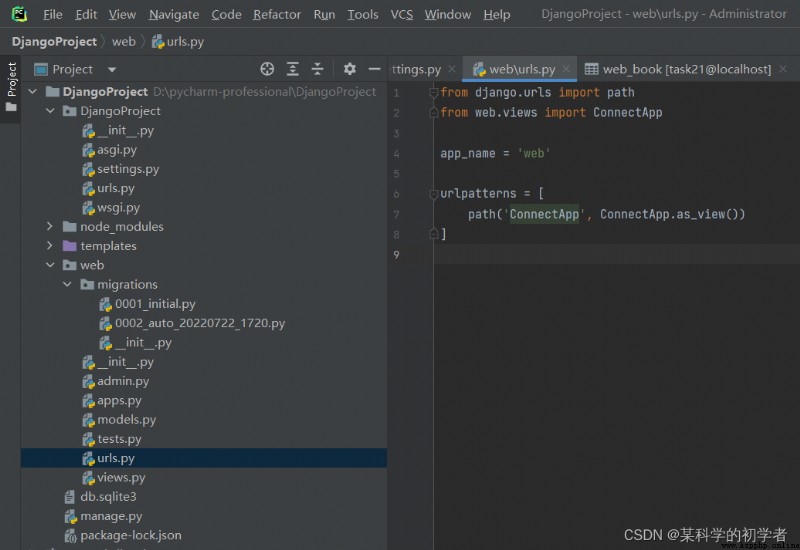
Task: Click the 'web' string on app_name line
Action: pos(534,154)
